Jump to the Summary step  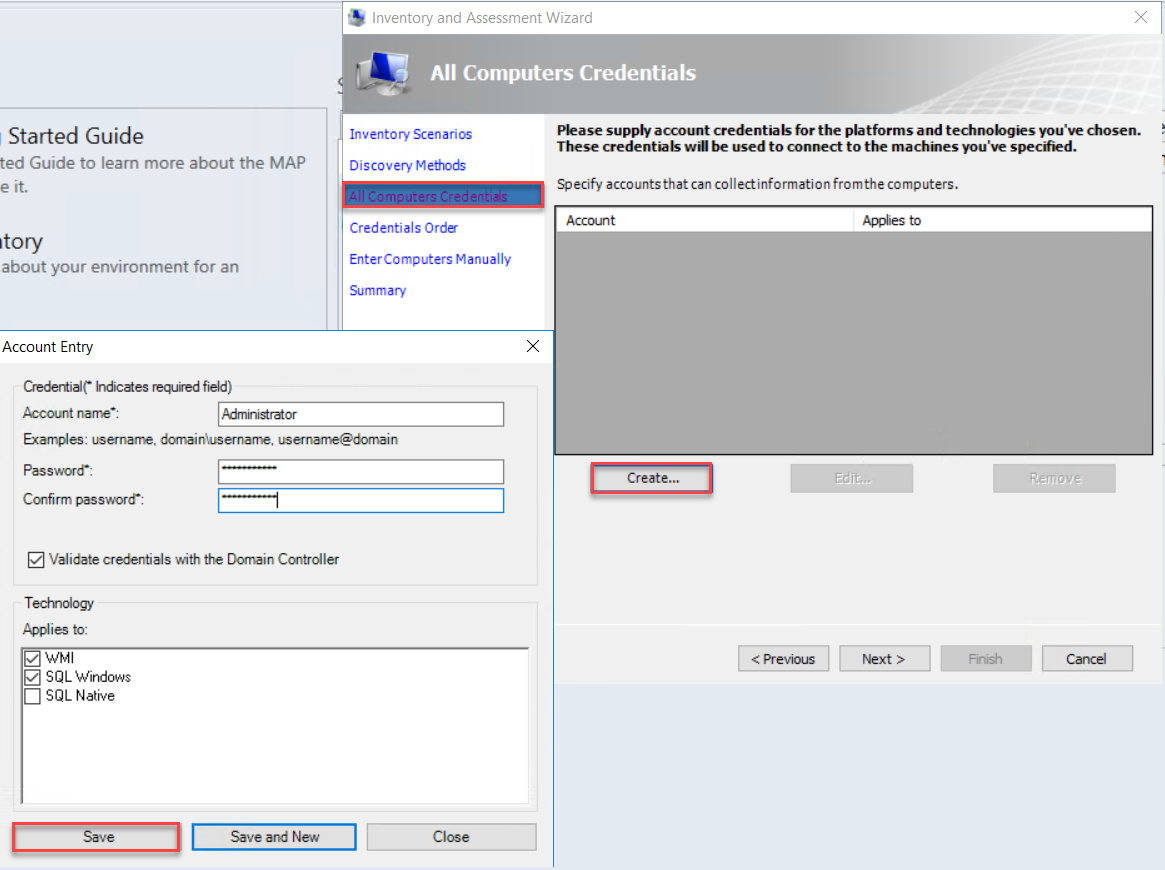click(377, 290)
